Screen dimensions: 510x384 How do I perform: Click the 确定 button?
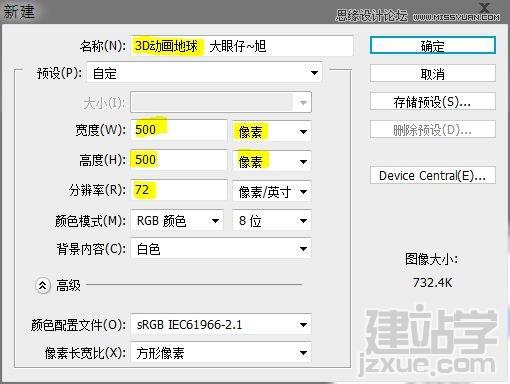(x=433, y=45)
